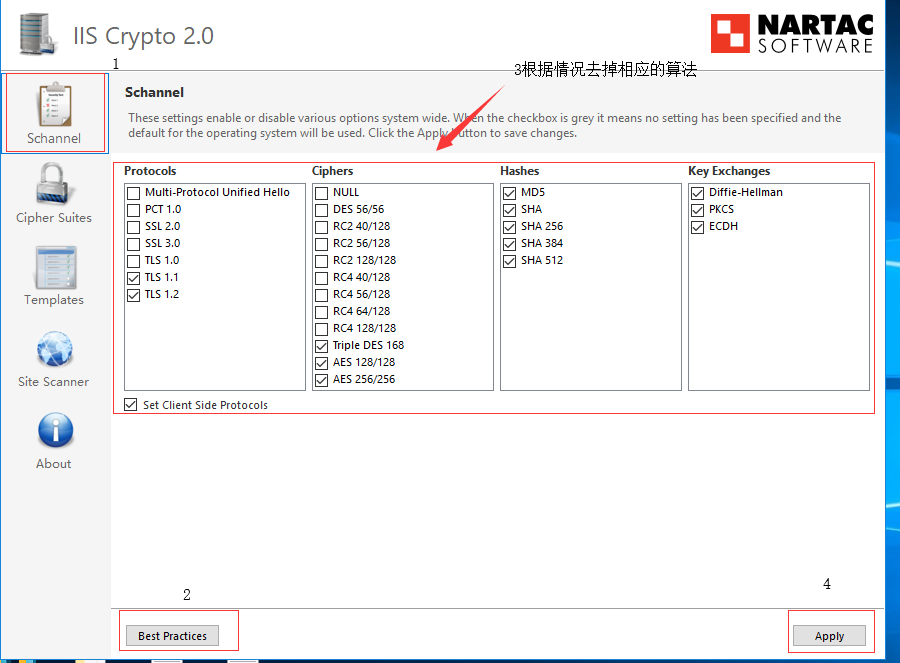Screen dimensions: 900x663
Task: Click the Best Practices button
Action: click(x=172, y=635)
